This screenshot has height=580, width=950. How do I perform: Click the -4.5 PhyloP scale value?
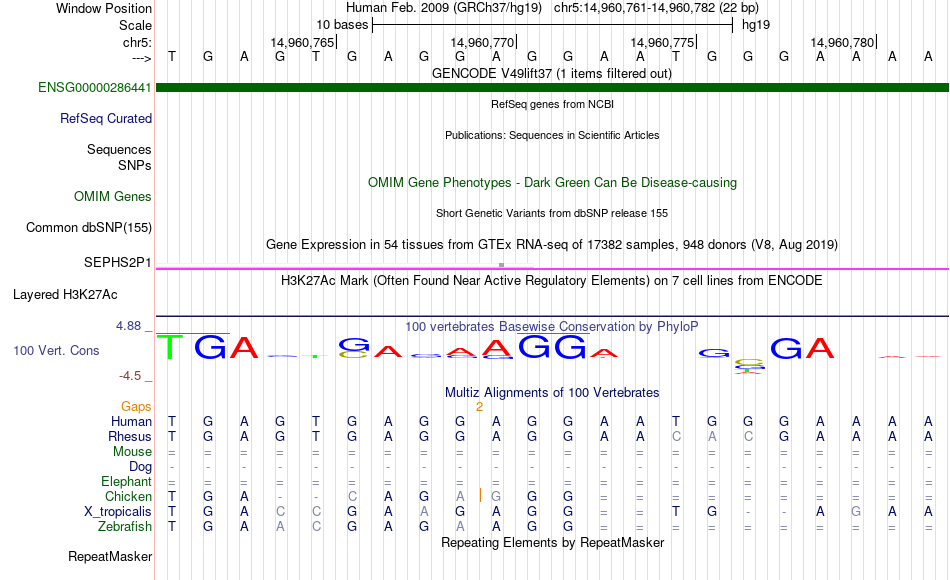tap(130, 376)
